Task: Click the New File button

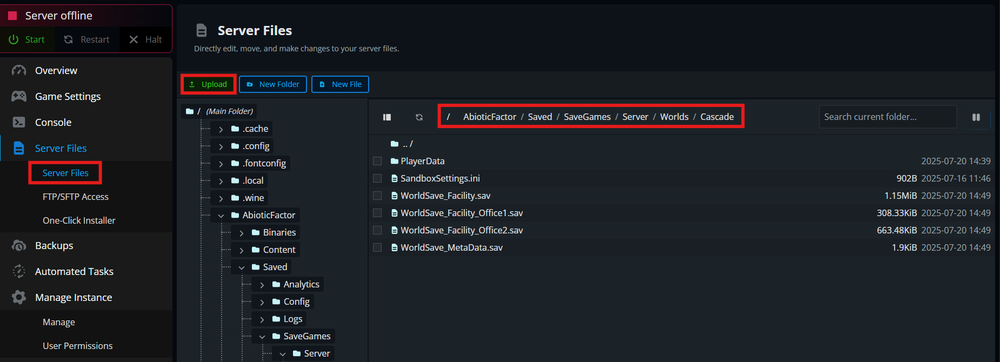Action: [340, 84]
